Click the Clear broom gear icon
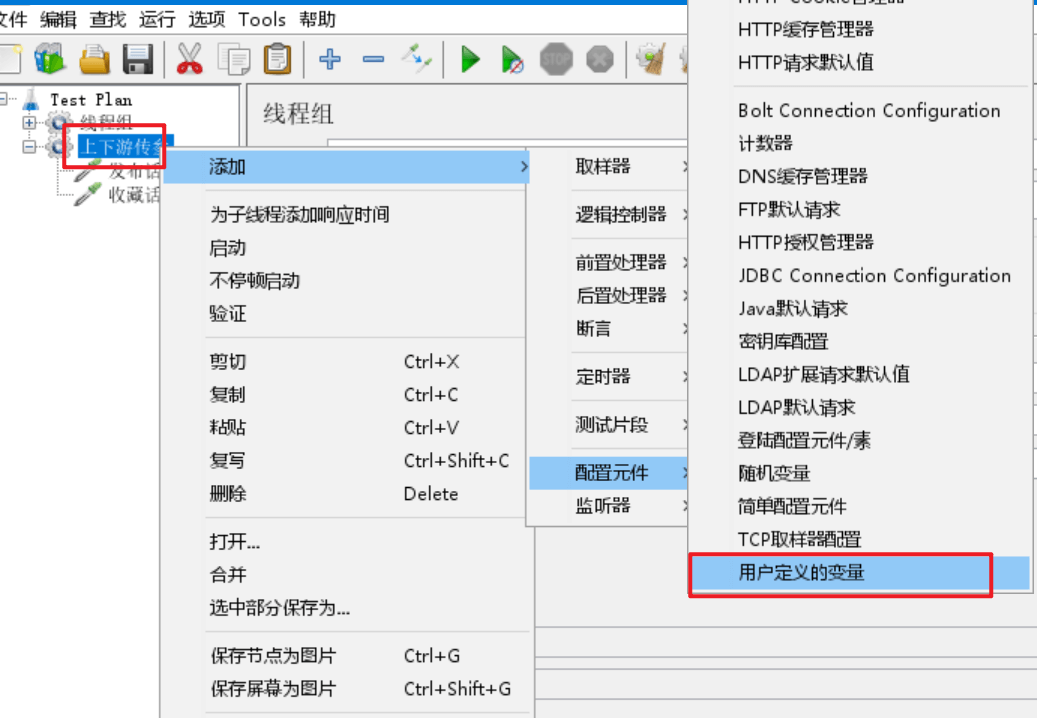 651,60
